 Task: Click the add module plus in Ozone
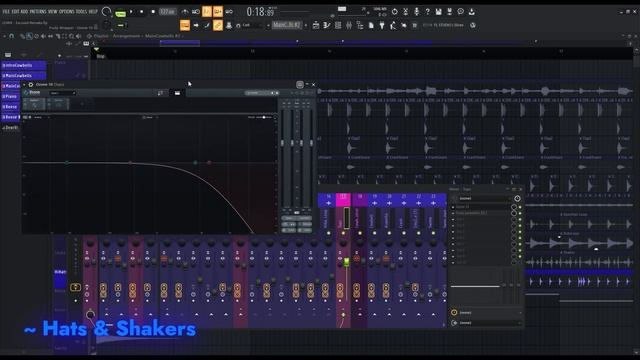(82, 104)
